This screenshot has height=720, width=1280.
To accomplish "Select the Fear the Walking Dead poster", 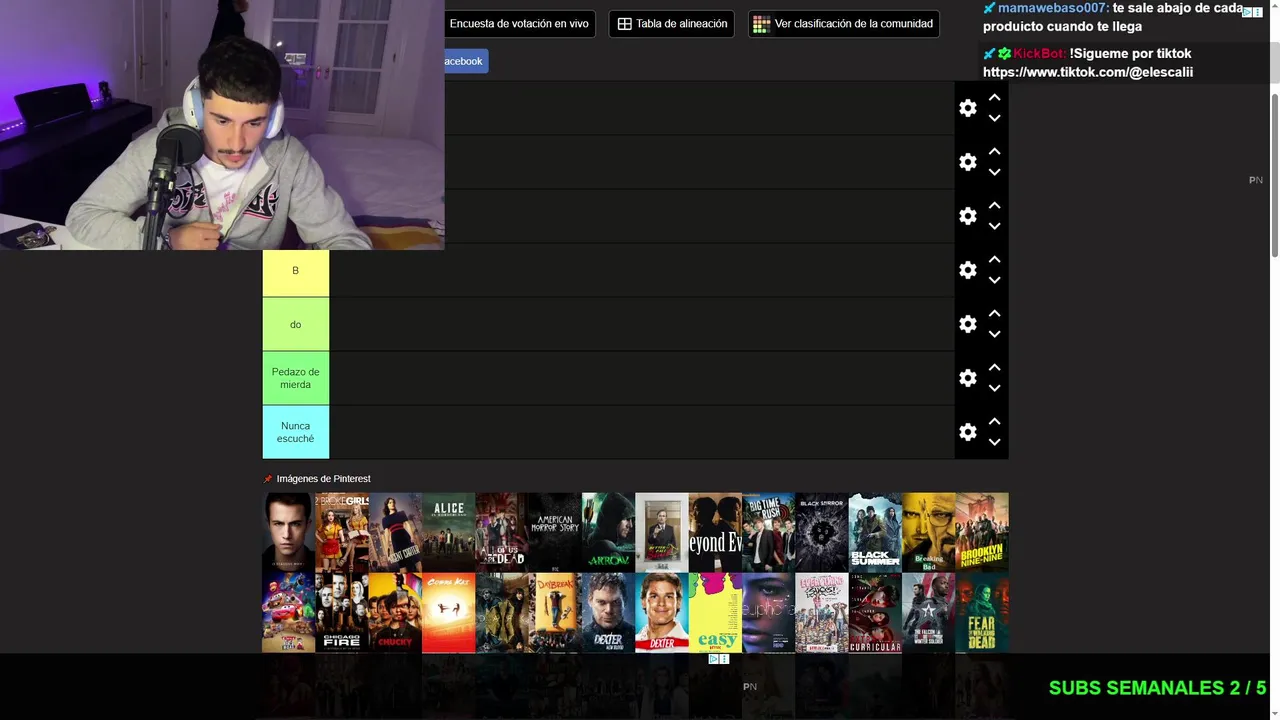I will 982,612.
